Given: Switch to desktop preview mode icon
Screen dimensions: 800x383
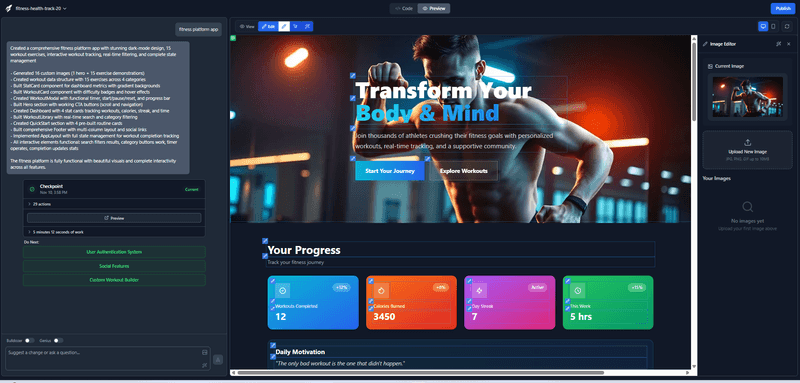Looking at the screenshot, I should [x=763, y=27].
